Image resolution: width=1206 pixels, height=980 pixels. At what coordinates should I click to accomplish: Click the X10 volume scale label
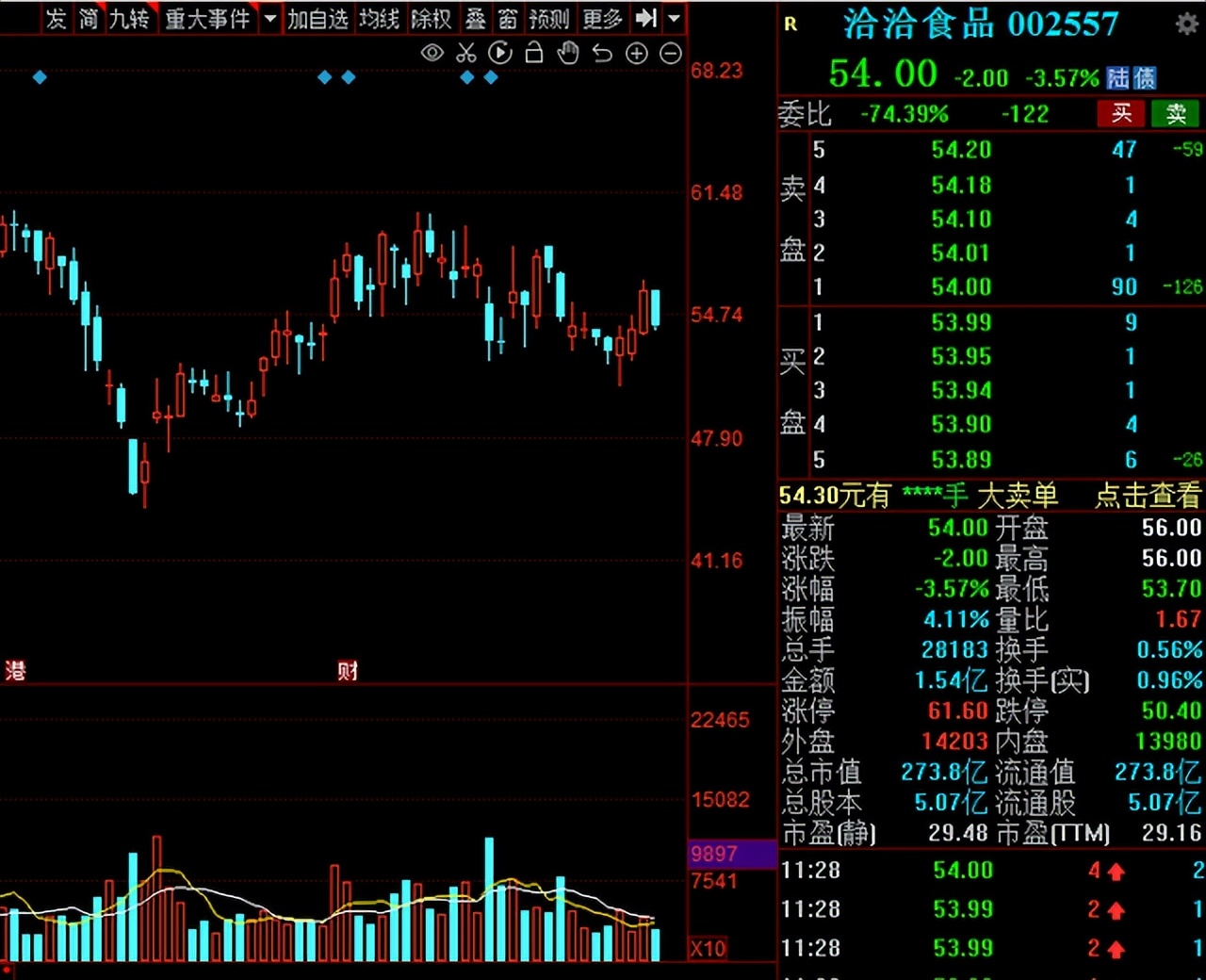pyautogui.click(x=709, y=948)
